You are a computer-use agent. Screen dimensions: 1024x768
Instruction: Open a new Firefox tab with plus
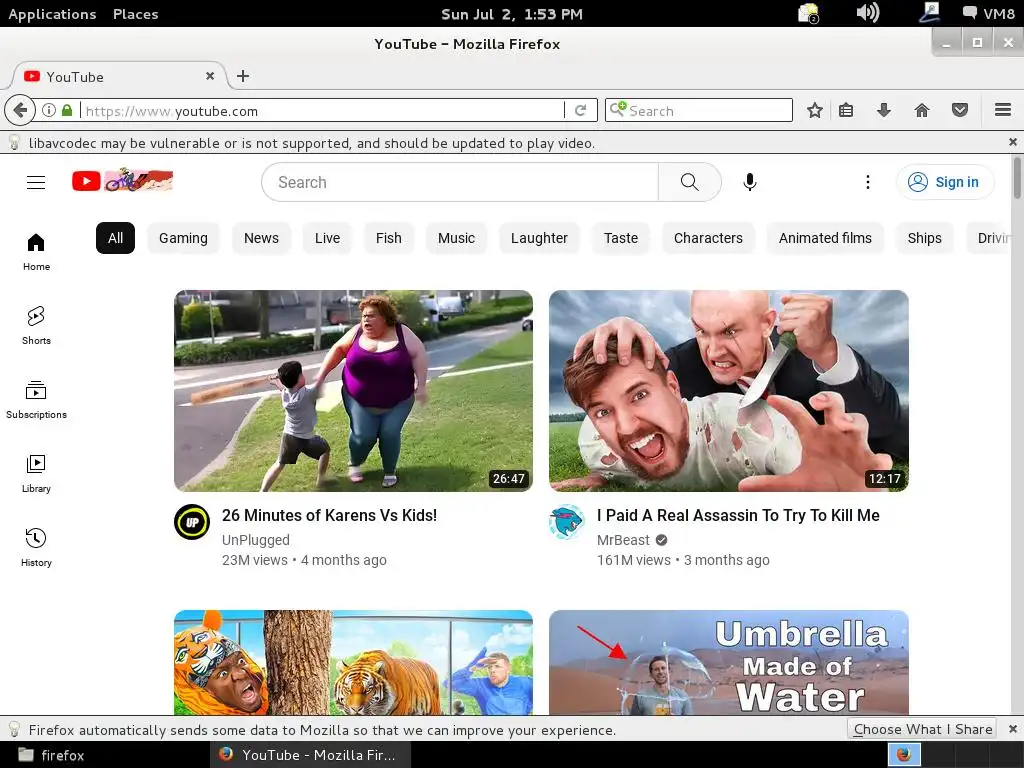click(243, 76)
